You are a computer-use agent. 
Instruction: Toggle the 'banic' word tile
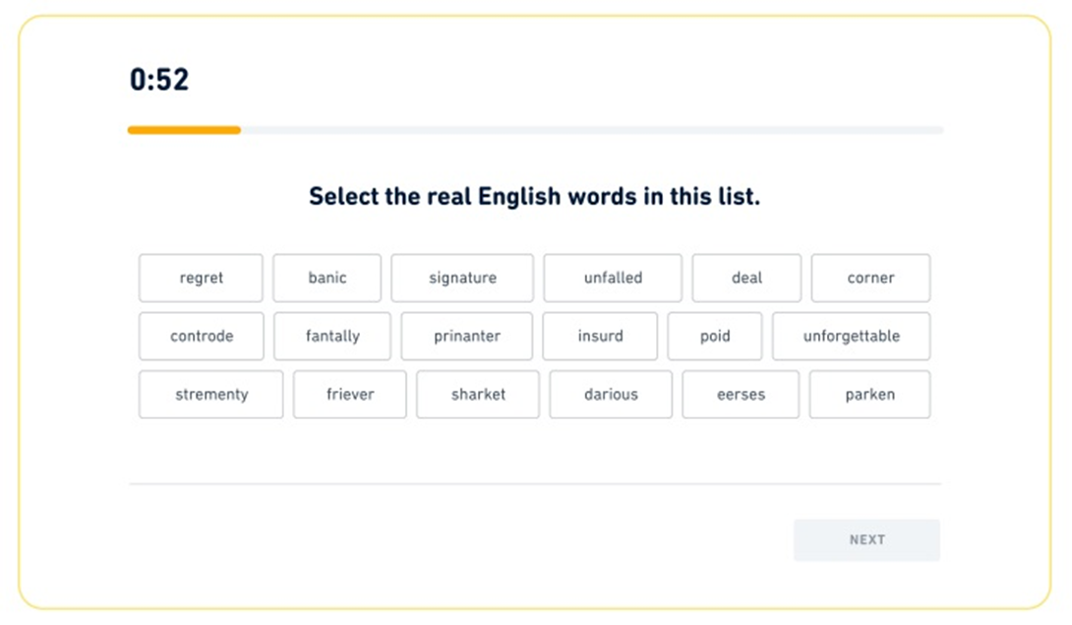pyautogui.click(x=327, y=278)
